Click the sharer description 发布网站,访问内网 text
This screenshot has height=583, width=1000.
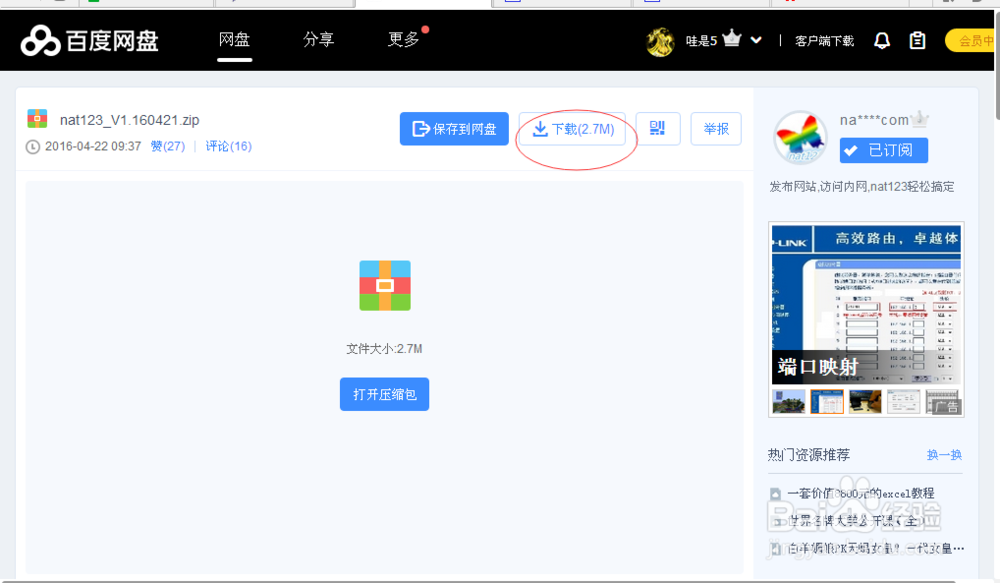(862, 187)
